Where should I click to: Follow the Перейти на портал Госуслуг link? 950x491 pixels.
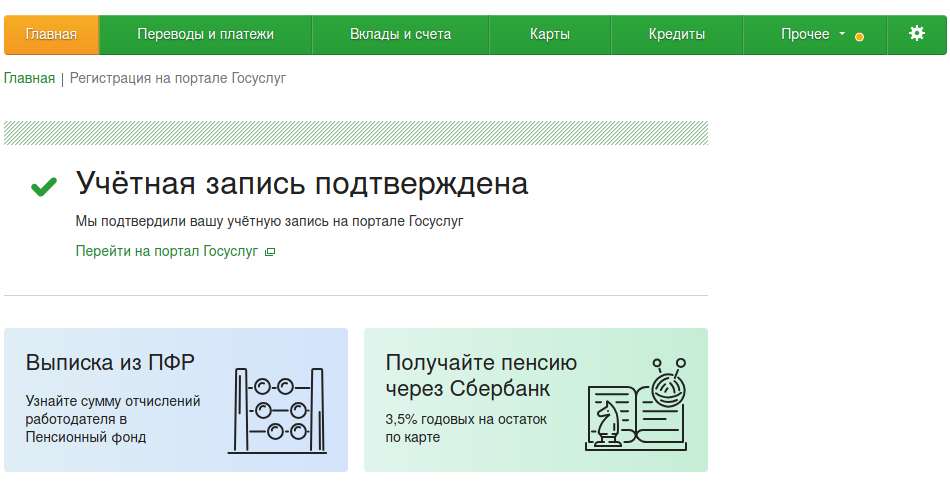(167, 251)
